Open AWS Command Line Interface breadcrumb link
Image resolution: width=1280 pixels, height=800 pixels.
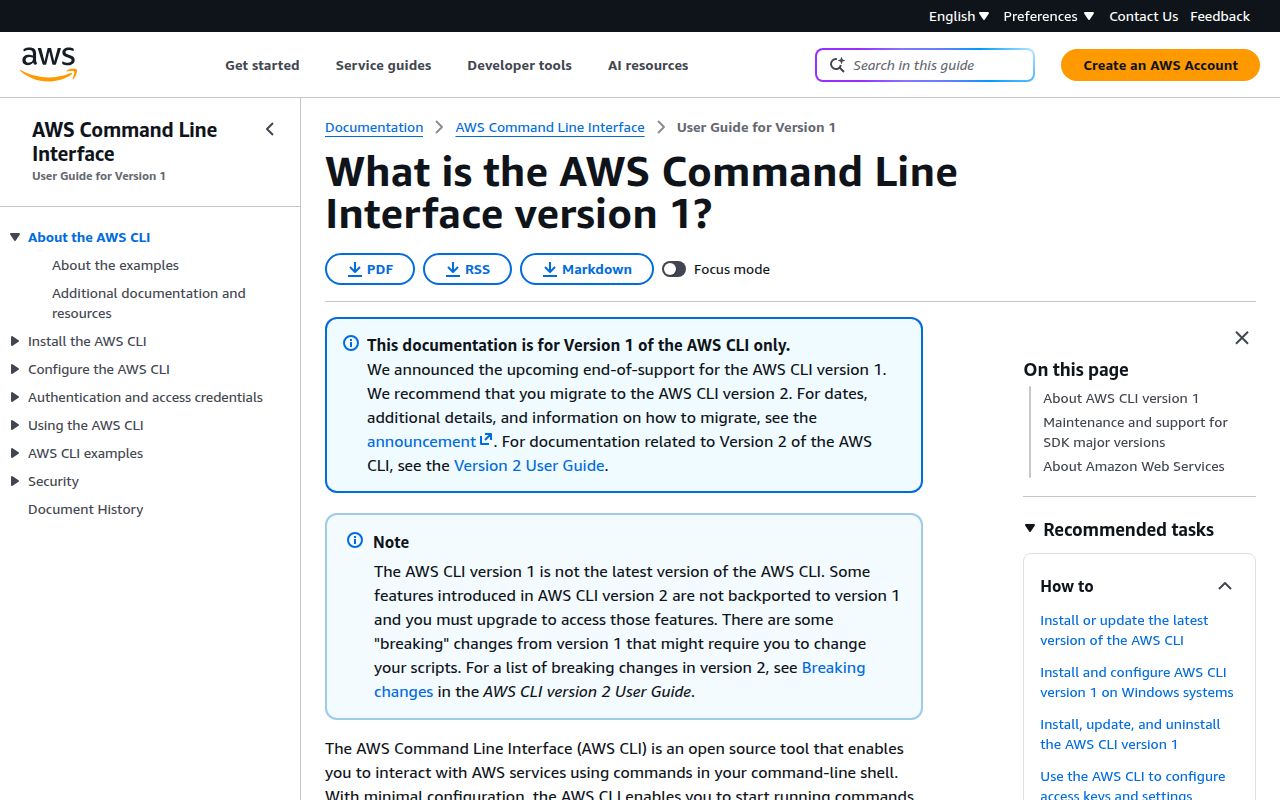point(550,127)
